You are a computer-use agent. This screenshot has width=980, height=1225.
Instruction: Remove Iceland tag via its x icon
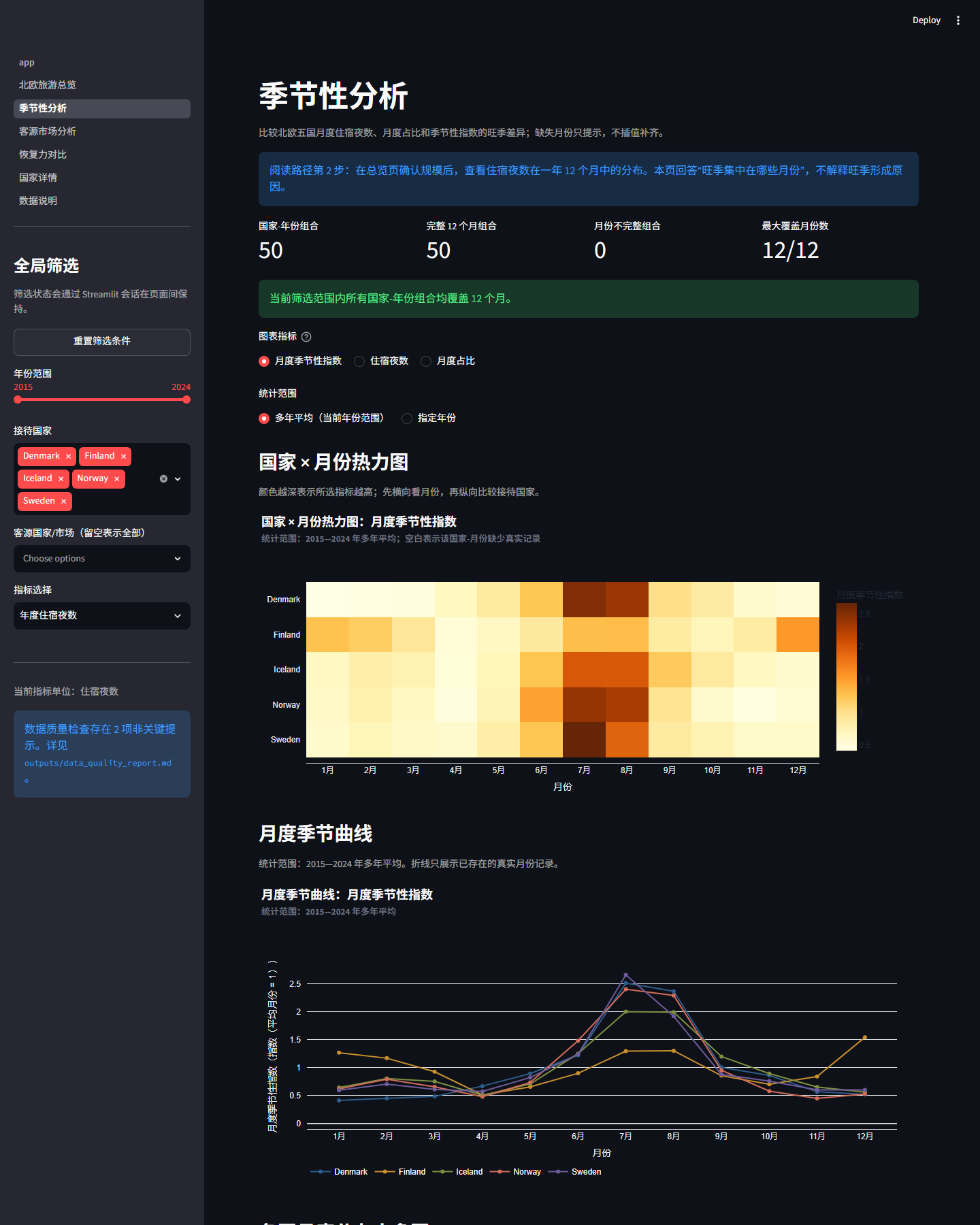coord(61,479)
